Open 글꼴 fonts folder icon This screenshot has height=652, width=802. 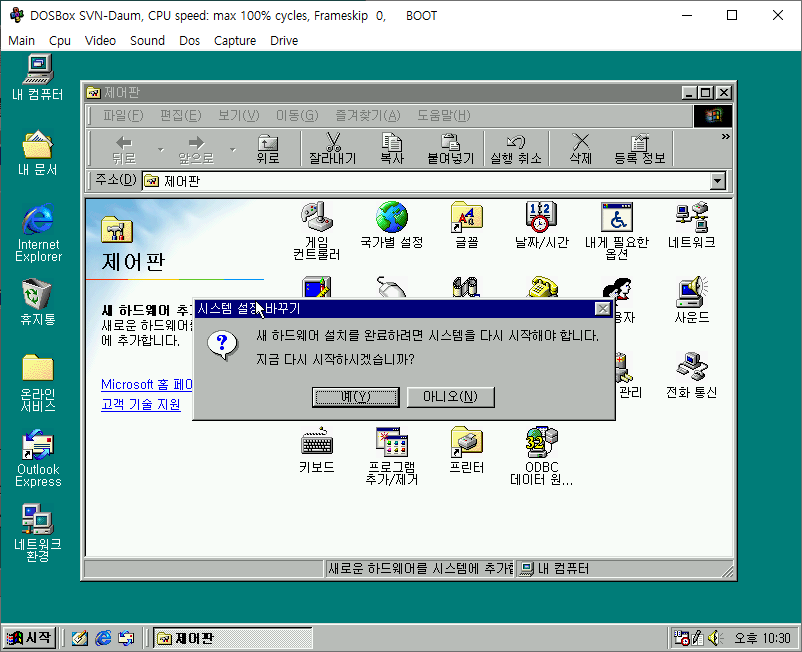point(466,225)
